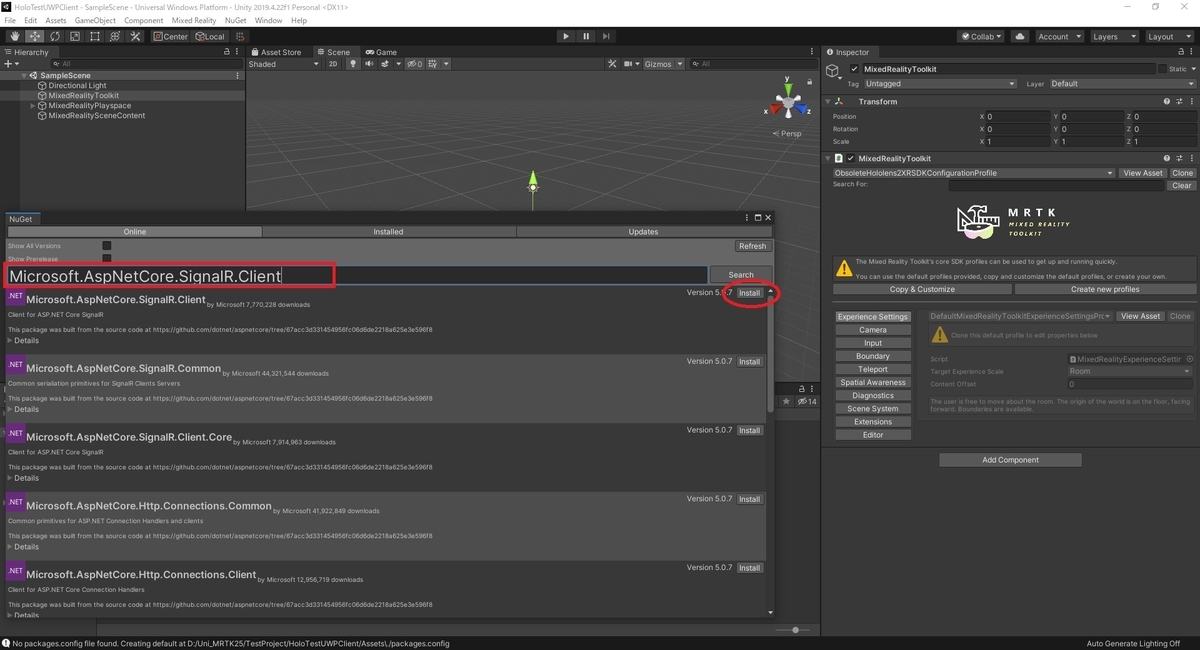Click the NuGet package search field
Image resolution: width=1200 pixels, height=650 pixels.
[x=356, y=275]
